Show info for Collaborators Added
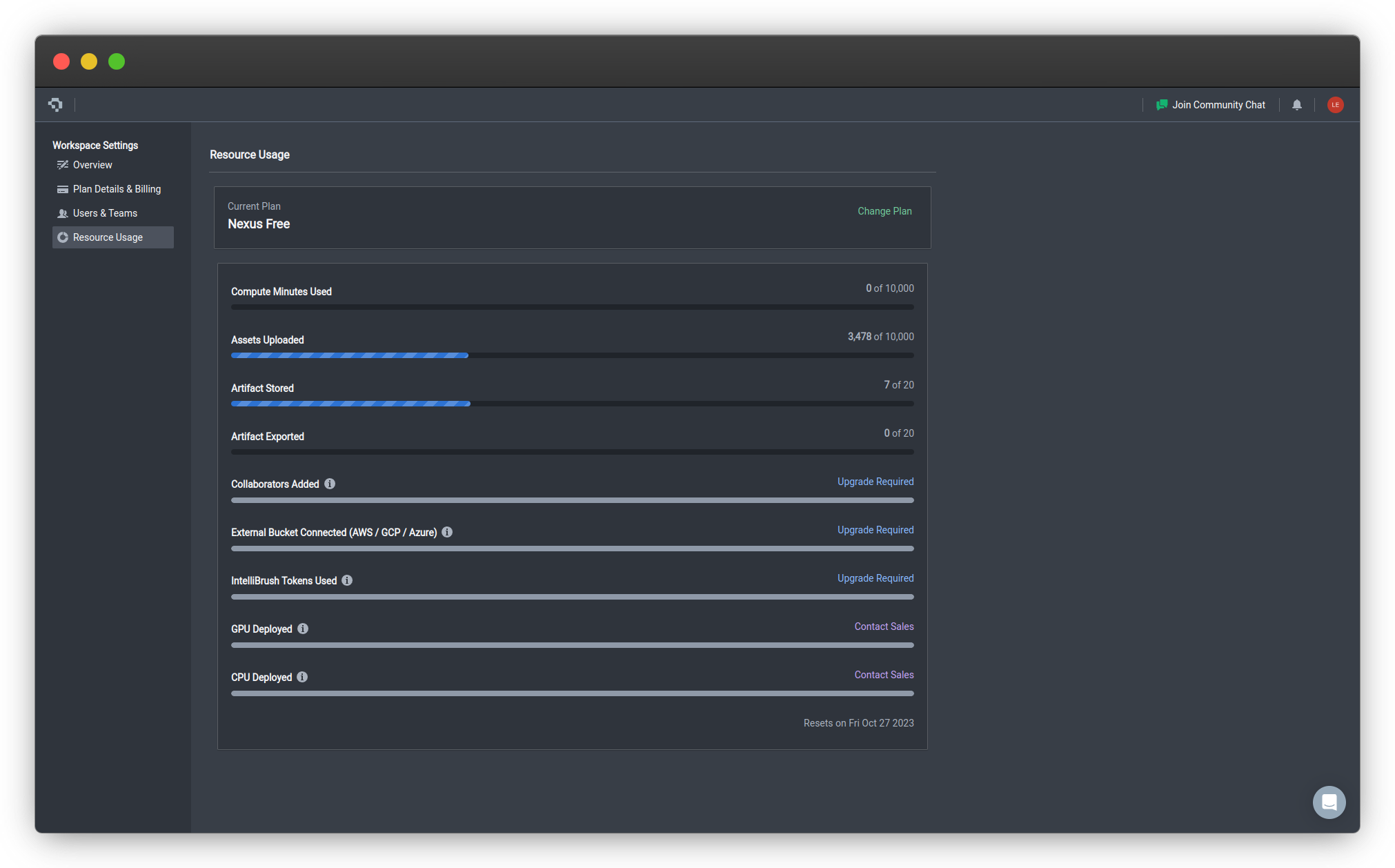 330,484
